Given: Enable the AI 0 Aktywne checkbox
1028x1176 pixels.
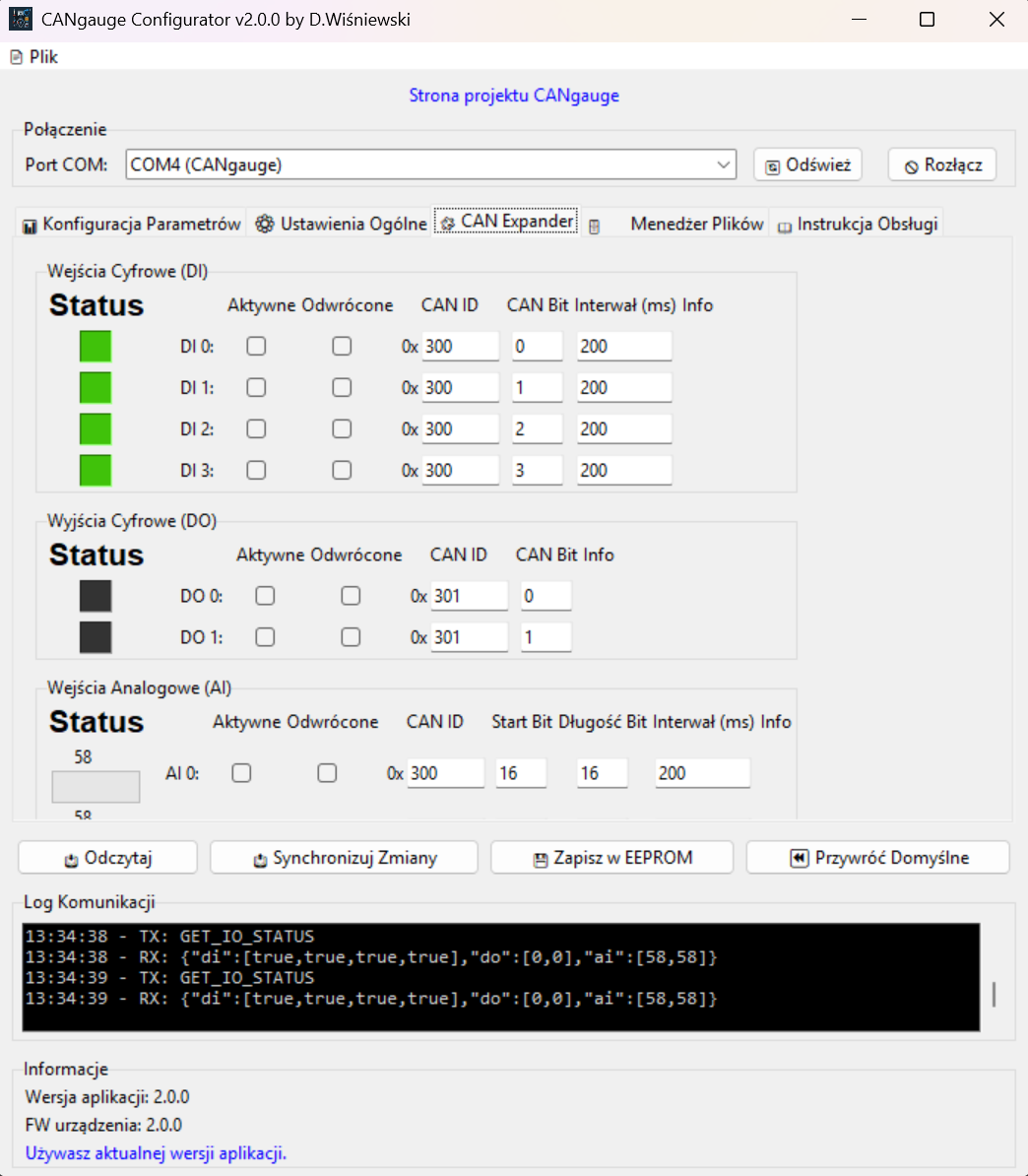Looking at the screenshot, I should click(241, 773).
